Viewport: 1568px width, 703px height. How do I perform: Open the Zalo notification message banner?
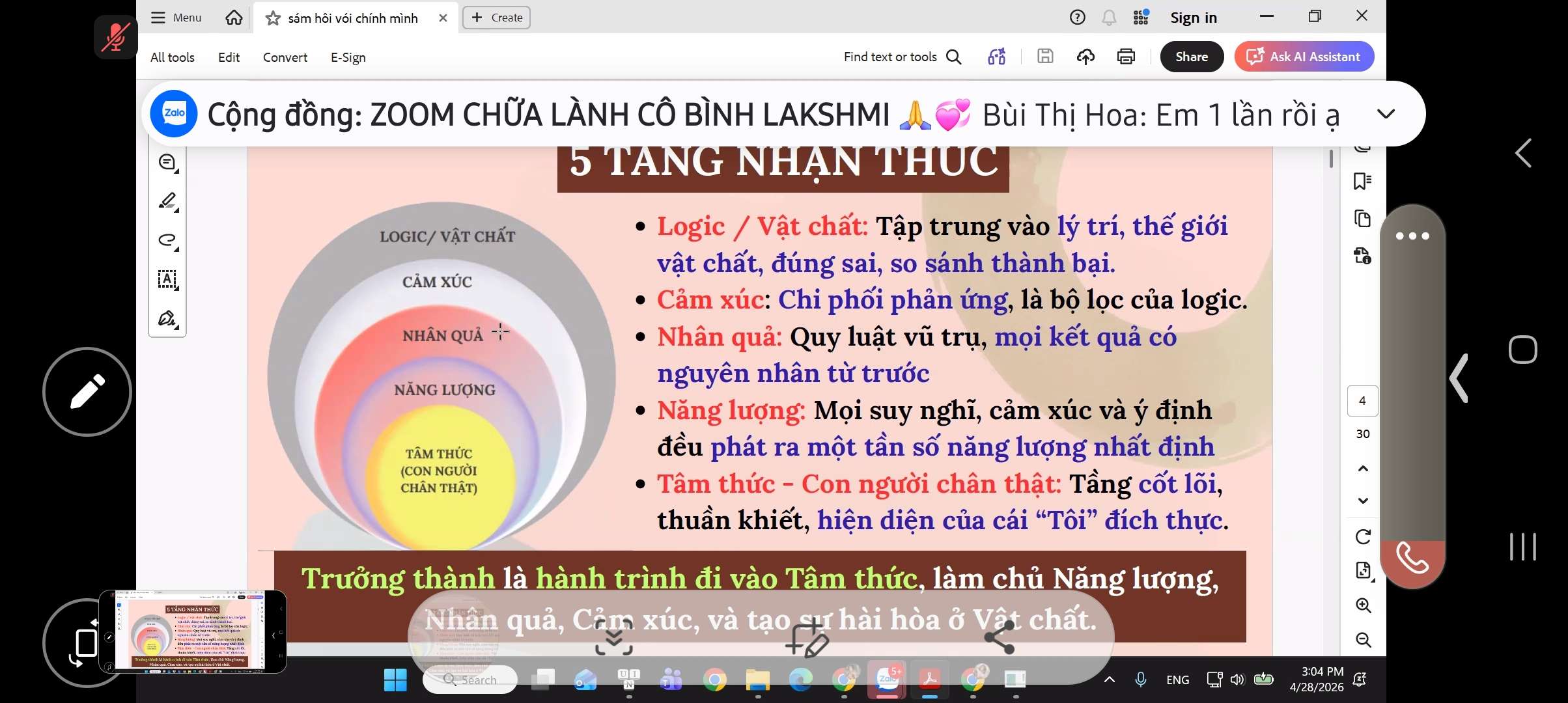pyautogui.click(x=783, y=114)
